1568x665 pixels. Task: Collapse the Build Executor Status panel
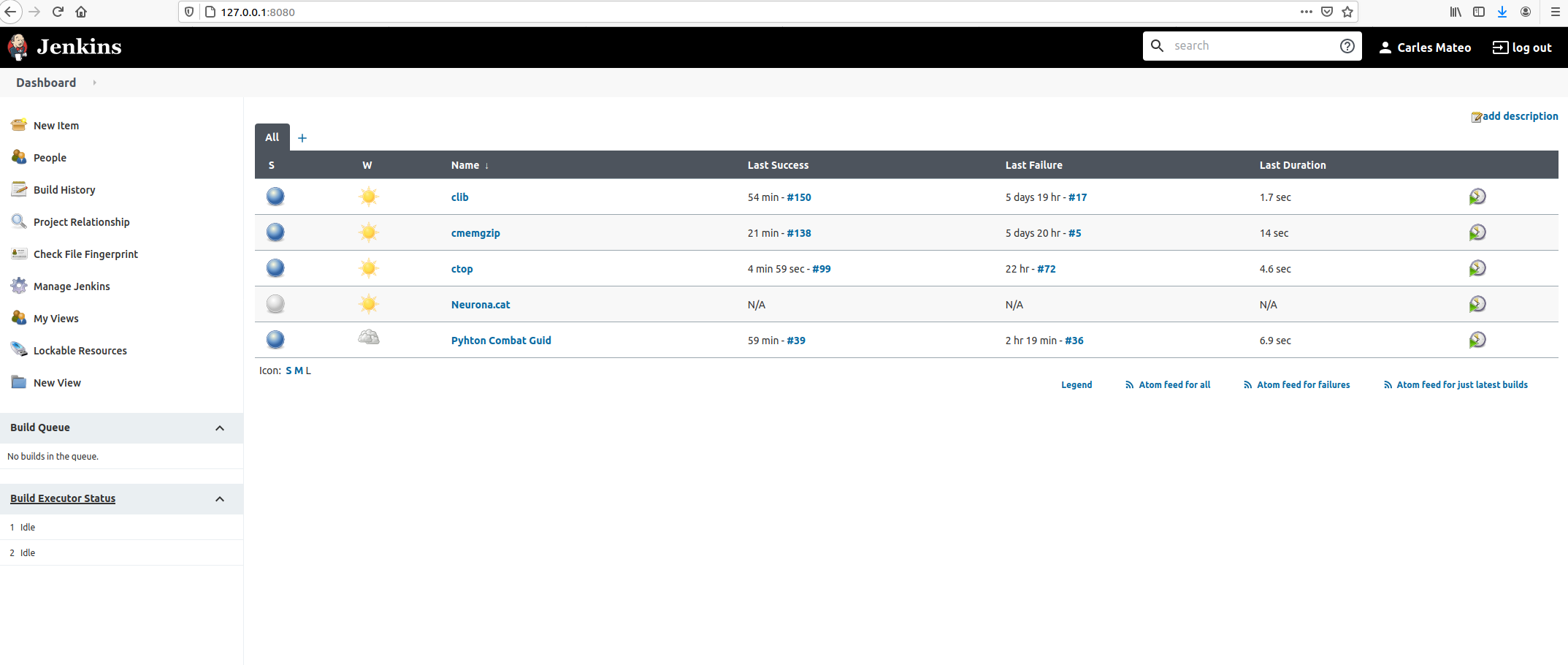tap(220, 499)
